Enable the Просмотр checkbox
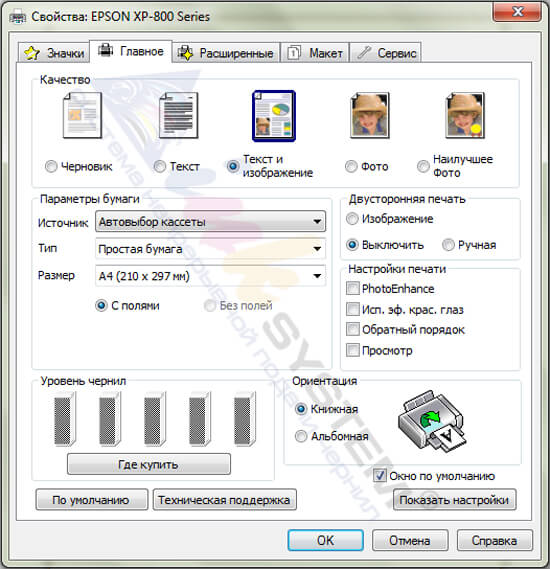Image resolution: width=550 pixels, height=569 pixels. (x=353, y=350)
